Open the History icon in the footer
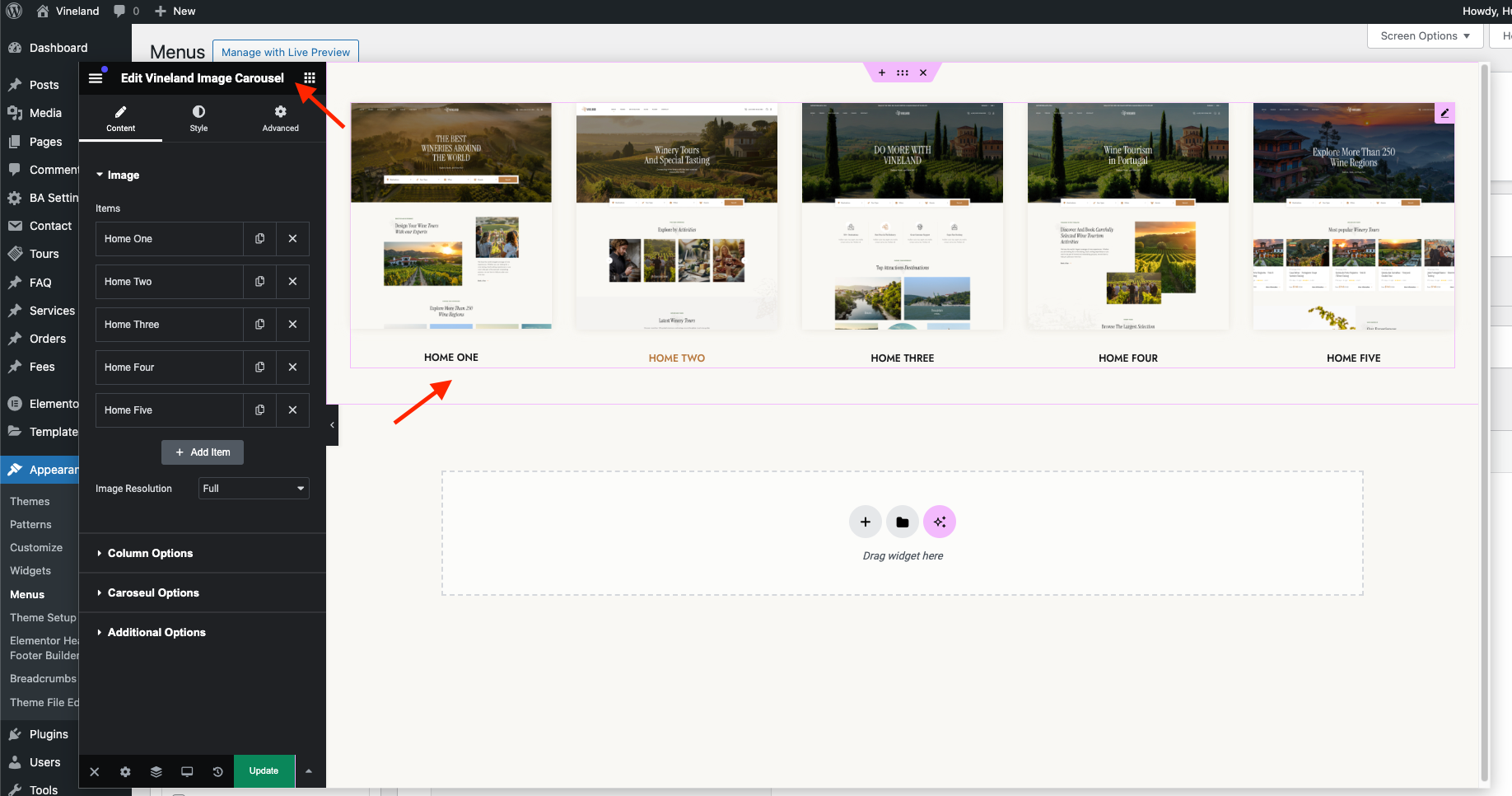The height and width of the screenshot is (796, 1512). point(217,771)
